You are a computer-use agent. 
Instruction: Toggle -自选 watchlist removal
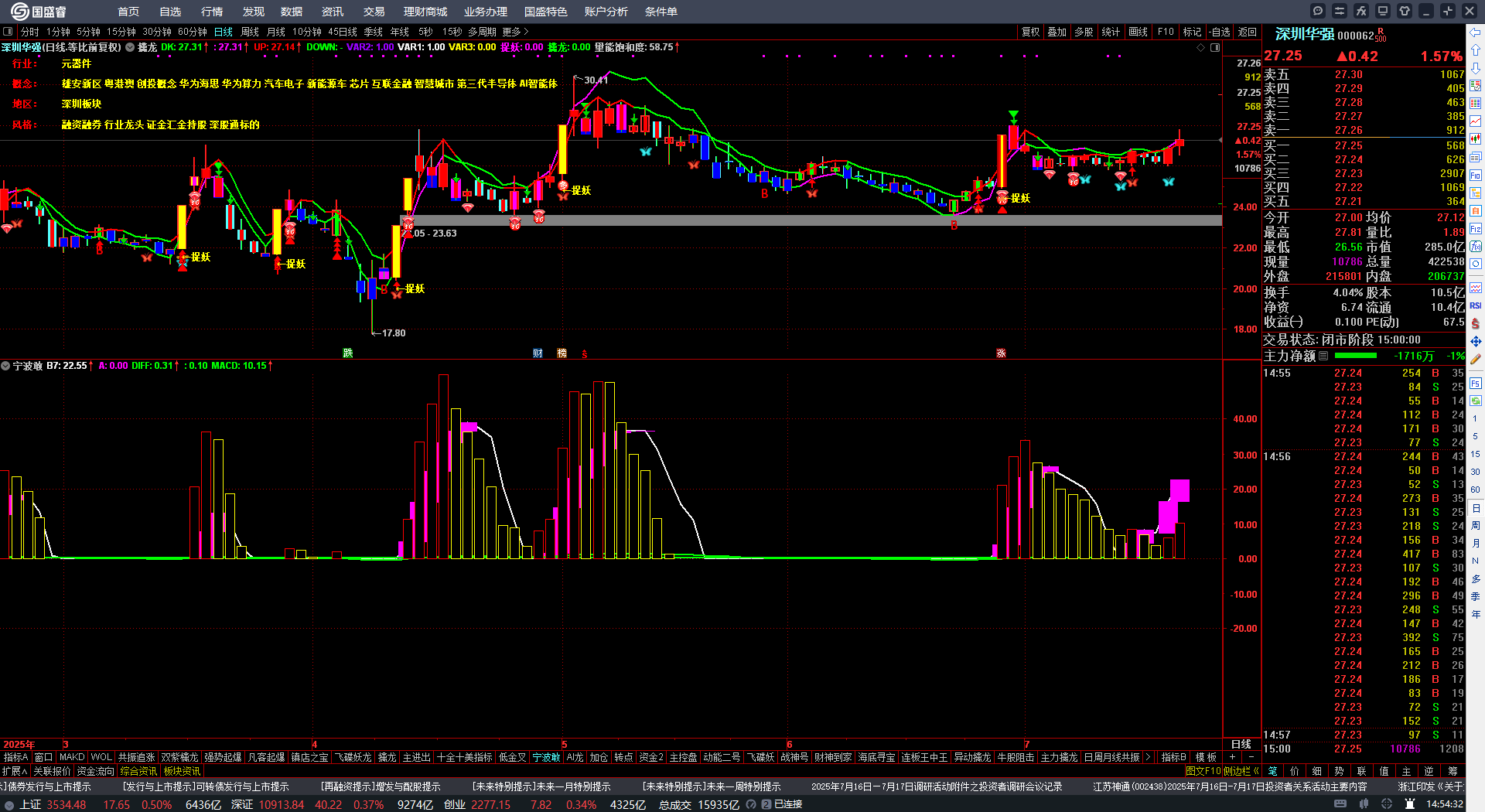(x=1220, y=32)
